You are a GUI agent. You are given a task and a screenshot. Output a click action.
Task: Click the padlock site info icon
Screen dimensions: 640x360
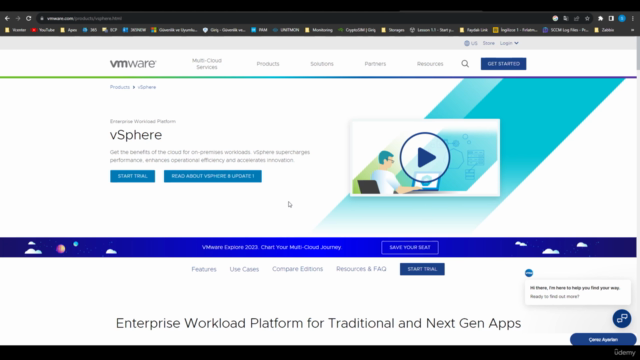tap(42, 18)
